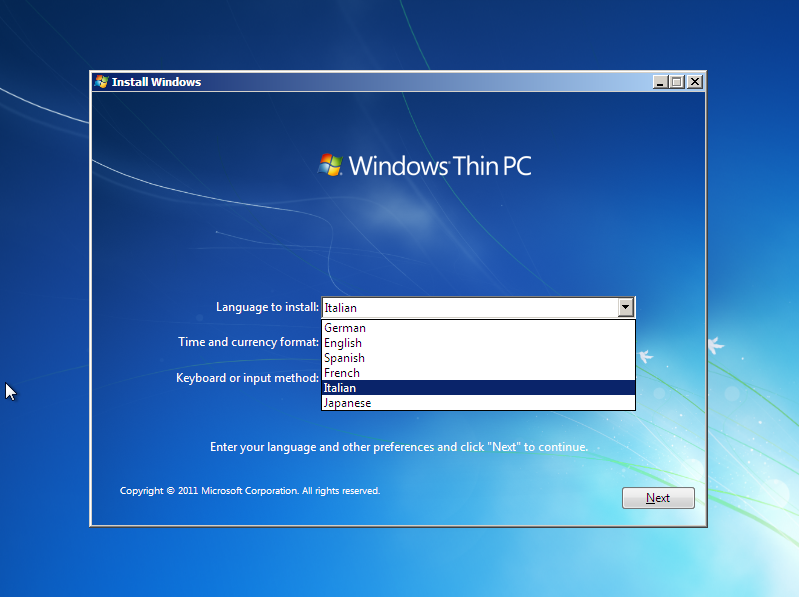Minimize the Install Windows dialog
The image size is (799, 597).
click(x=660, y=82)
